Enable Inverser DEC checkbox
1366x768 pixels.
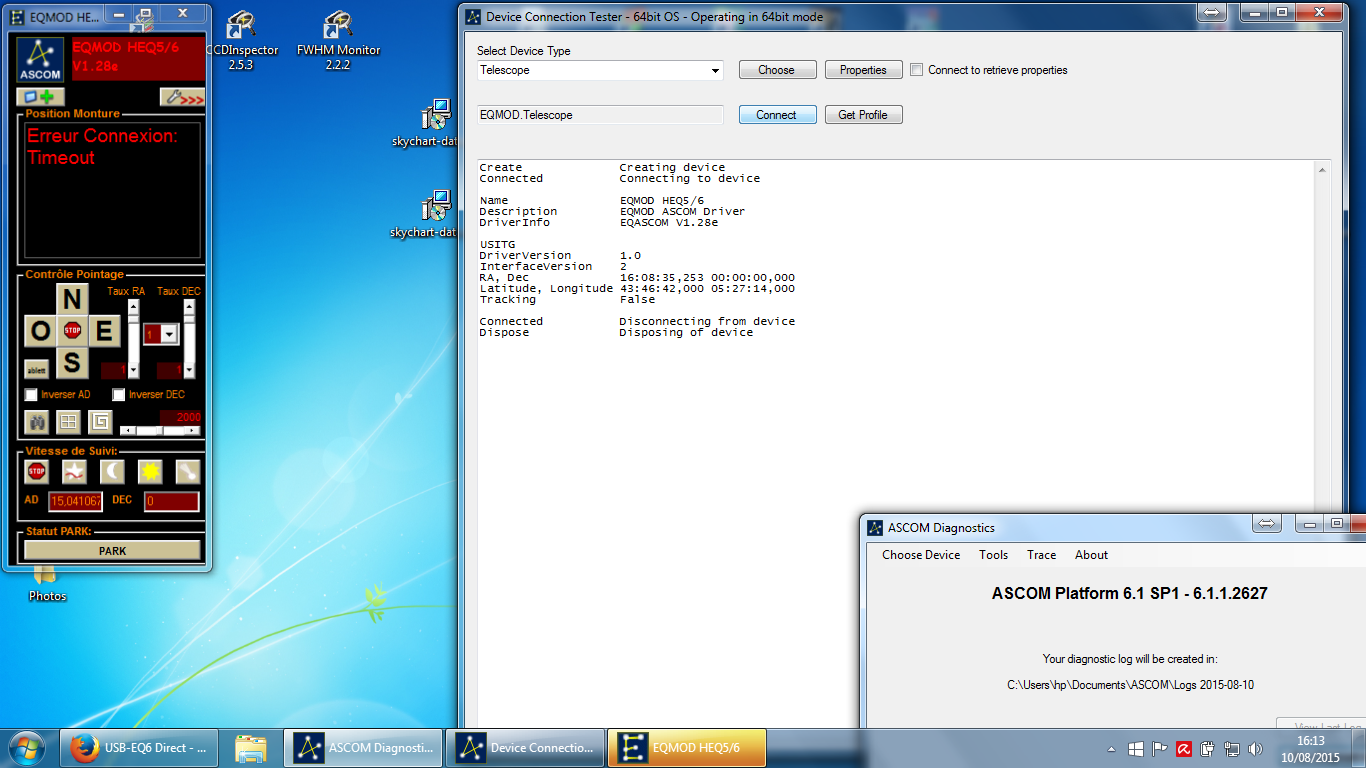[119, 395]
